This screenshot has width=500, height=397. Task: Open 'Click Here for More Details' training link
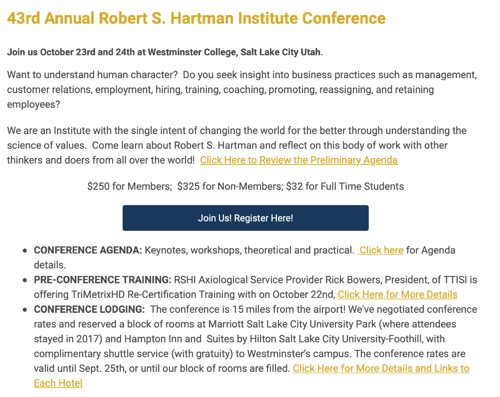(x=397, y=295)
